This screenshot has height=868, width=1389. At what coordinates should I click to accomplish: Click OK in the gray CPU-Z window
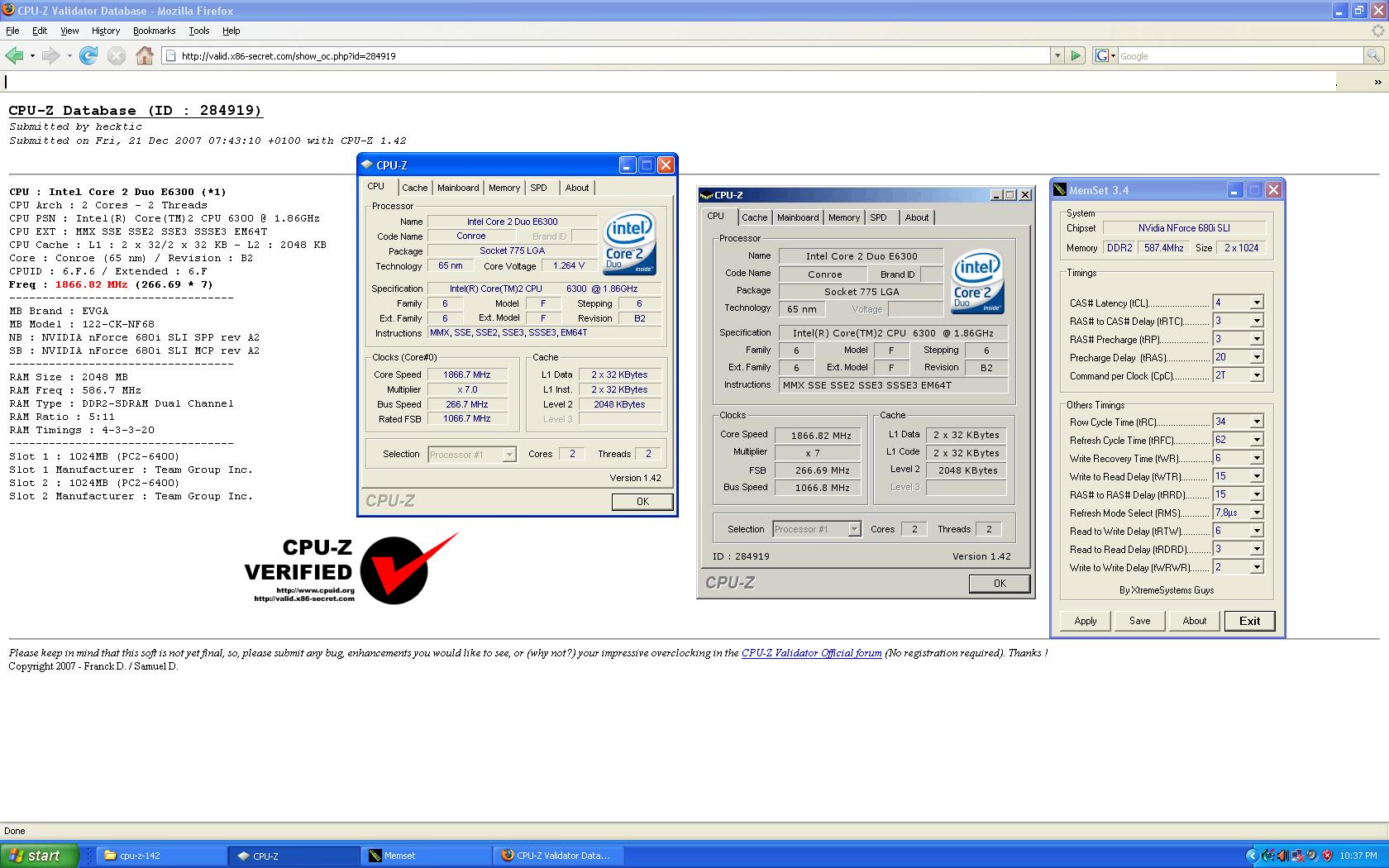[1000, 584]
